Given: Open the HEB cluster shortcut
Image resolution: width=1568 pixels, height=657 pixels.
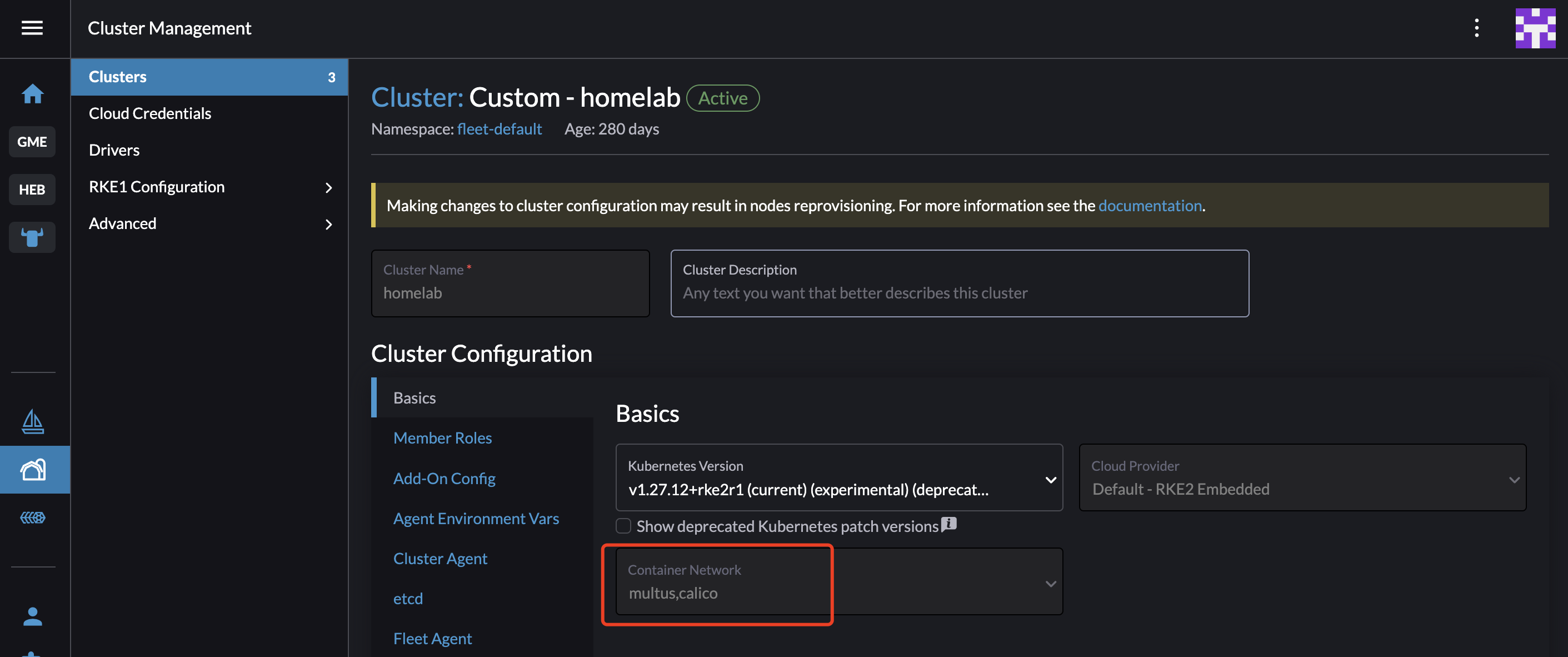Looking at the screenshot, I should (x=32, y=190).
